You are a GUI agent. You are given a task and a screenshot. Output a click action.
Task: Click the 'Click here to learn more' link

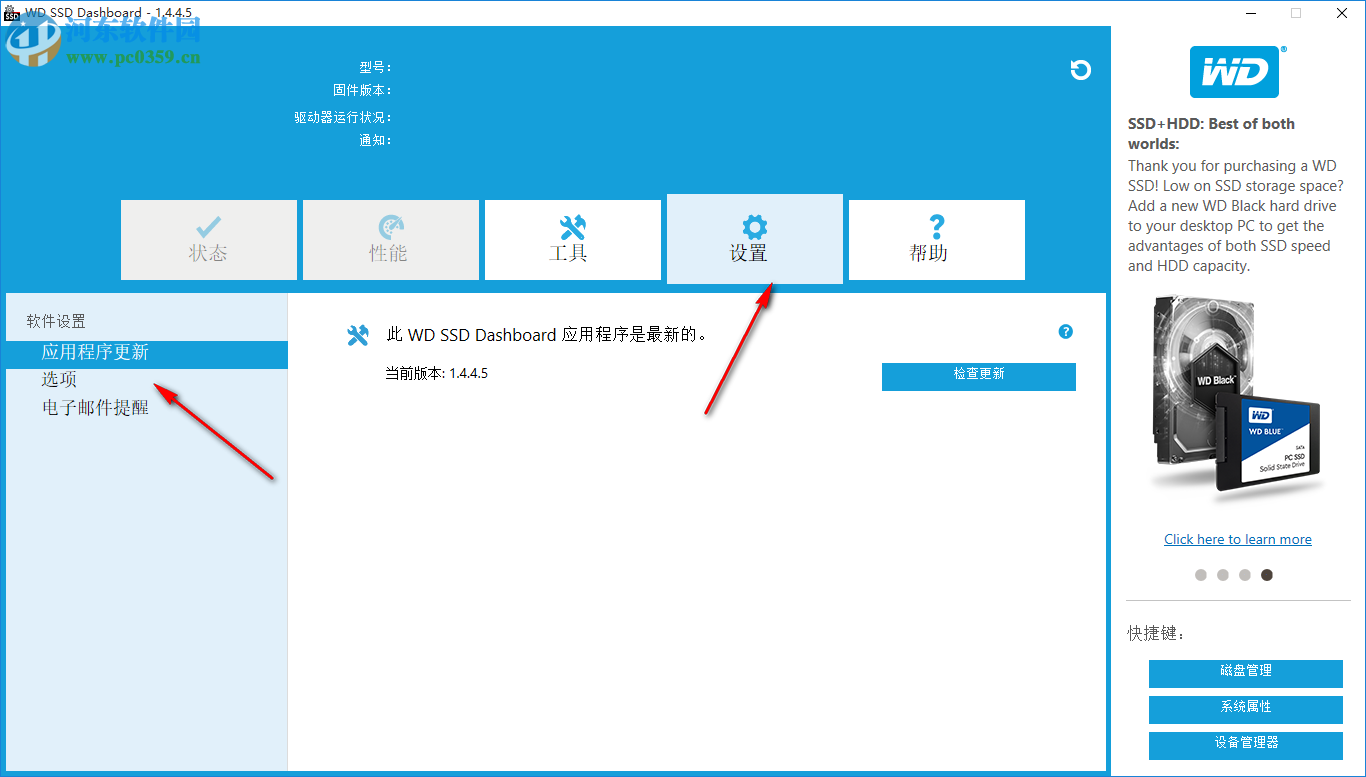(x=1237, y=539)
